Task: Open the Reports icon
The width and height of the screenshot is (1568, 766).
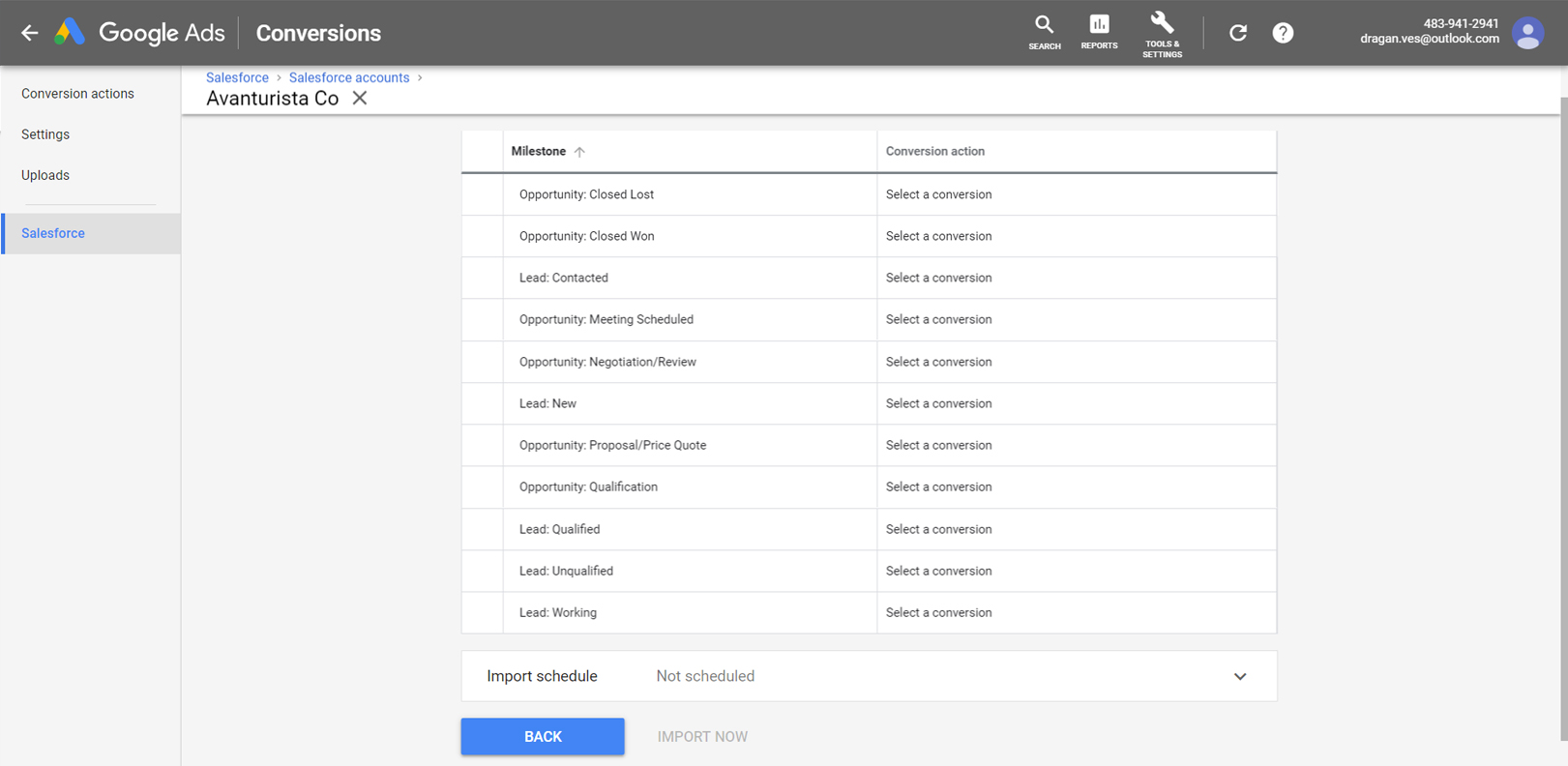Action: tap(1099, 33)
